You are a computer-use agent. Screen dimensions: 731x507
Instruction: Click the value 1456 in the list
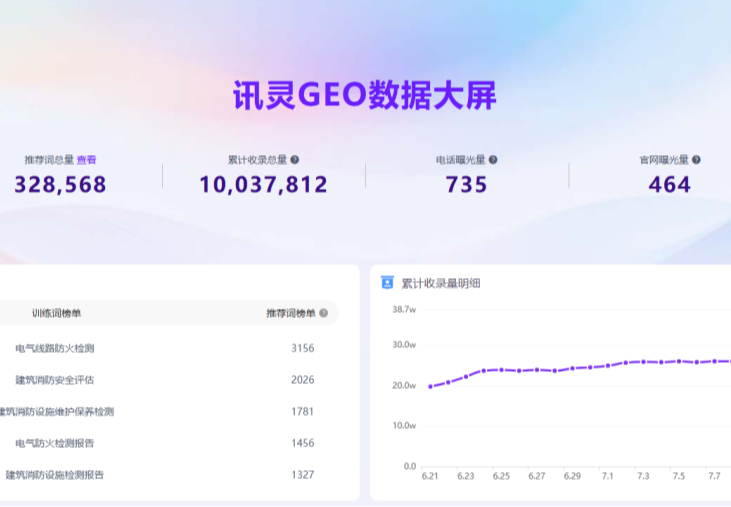tap(303, 443)
